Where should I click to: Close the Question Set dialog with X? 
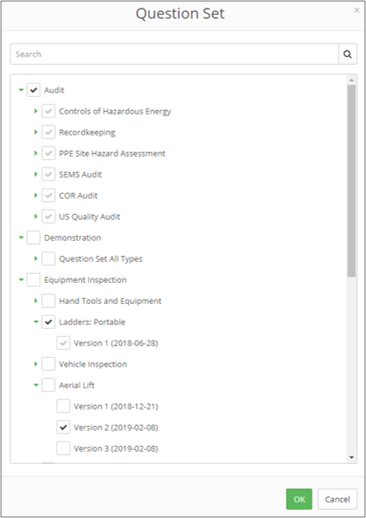pos(357,10)
